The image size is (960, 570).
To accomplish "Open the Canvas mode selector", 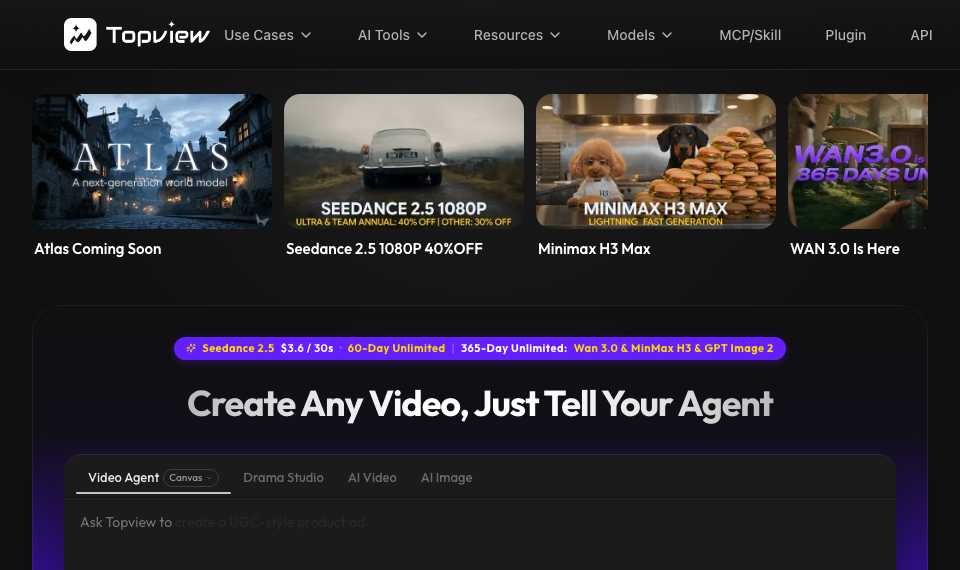I will pyautogui.click(x=190, y=478).
